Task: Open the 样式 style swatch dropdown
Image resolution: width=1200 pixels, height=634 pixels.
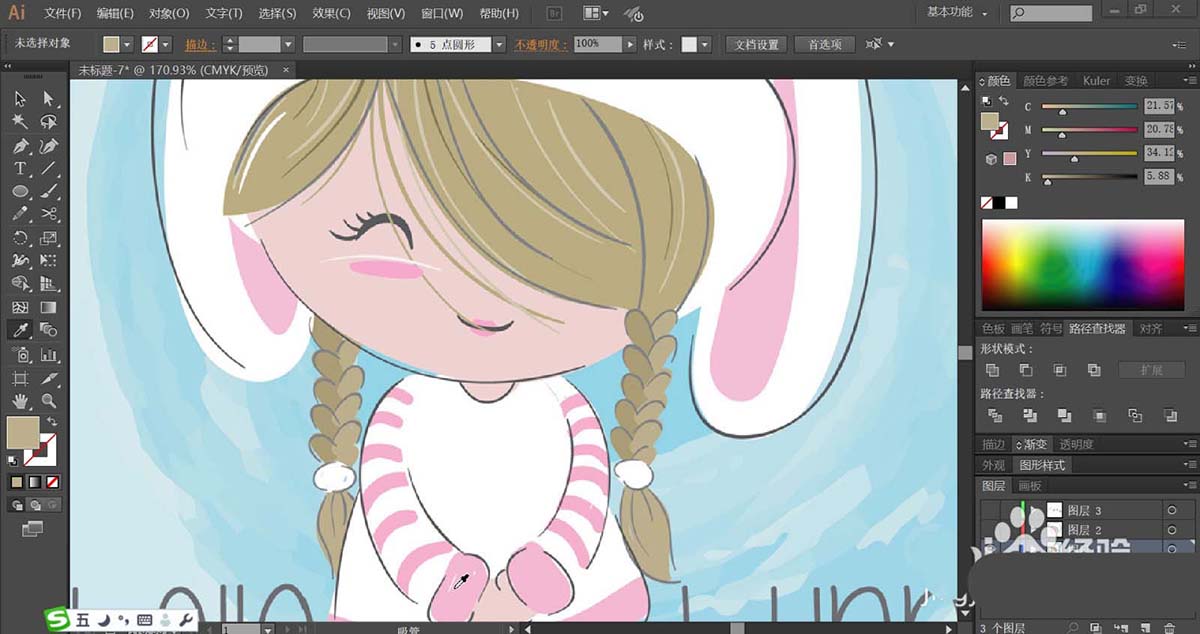Action: 705,45
